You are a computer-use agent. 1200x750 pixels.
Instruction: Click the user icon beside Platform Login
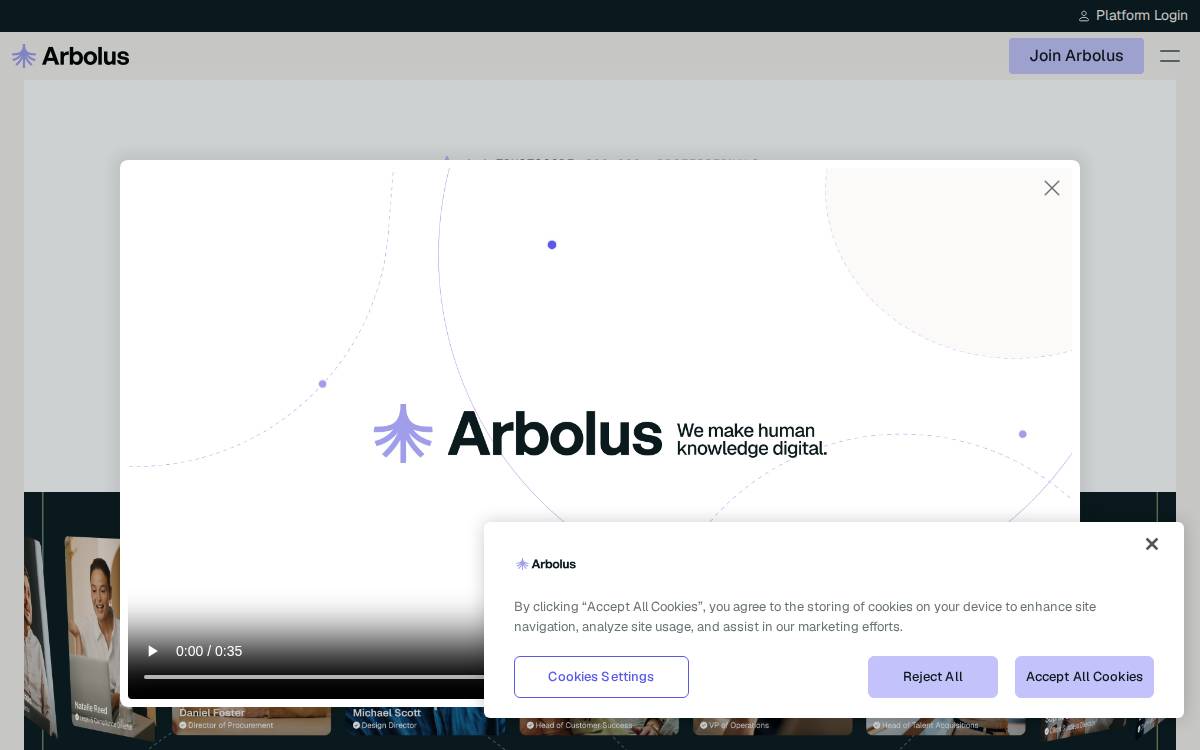click(1083, 16)
